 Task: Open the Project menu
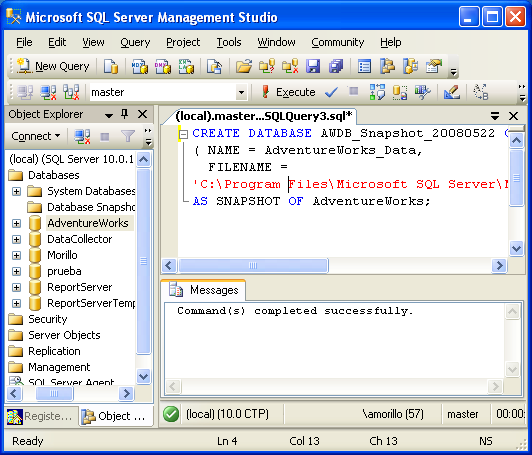pyautogui.click(x=183, y=42)
